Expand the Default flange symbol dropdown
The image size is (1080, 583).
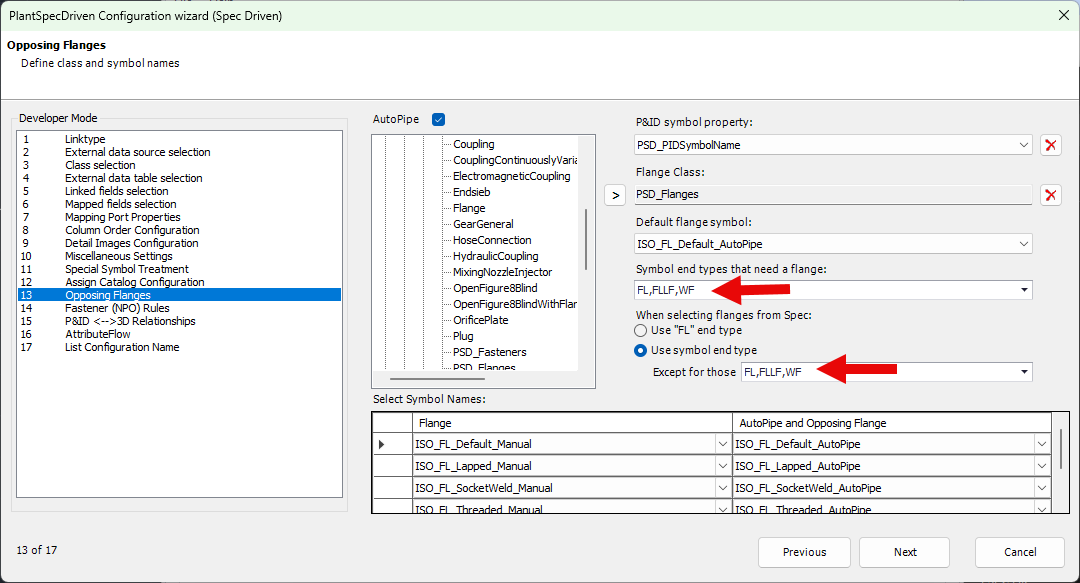1023,244
